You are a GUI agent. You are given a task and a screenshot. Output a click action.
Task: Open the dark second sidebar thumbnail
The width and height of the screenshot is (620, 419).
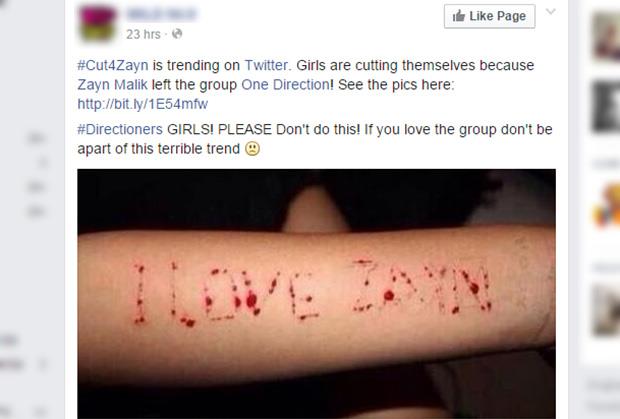tap(606, 106)
